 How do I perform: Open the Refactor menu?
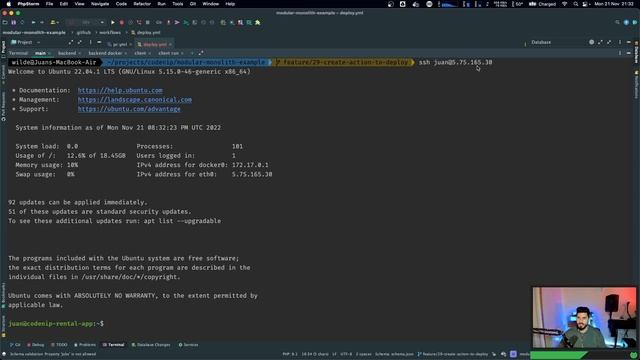(142, 4)
